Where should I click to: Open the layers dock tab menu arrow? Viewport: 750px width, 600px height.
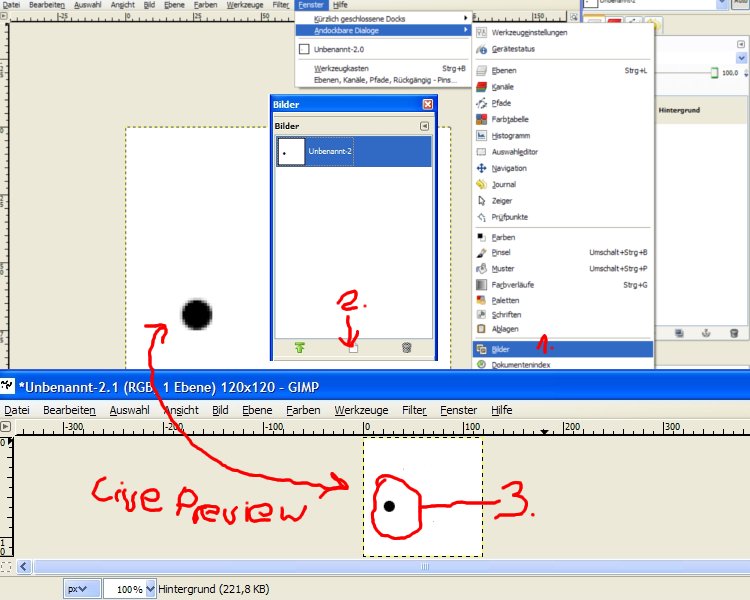pyautogui.click(x=740, y=44)
